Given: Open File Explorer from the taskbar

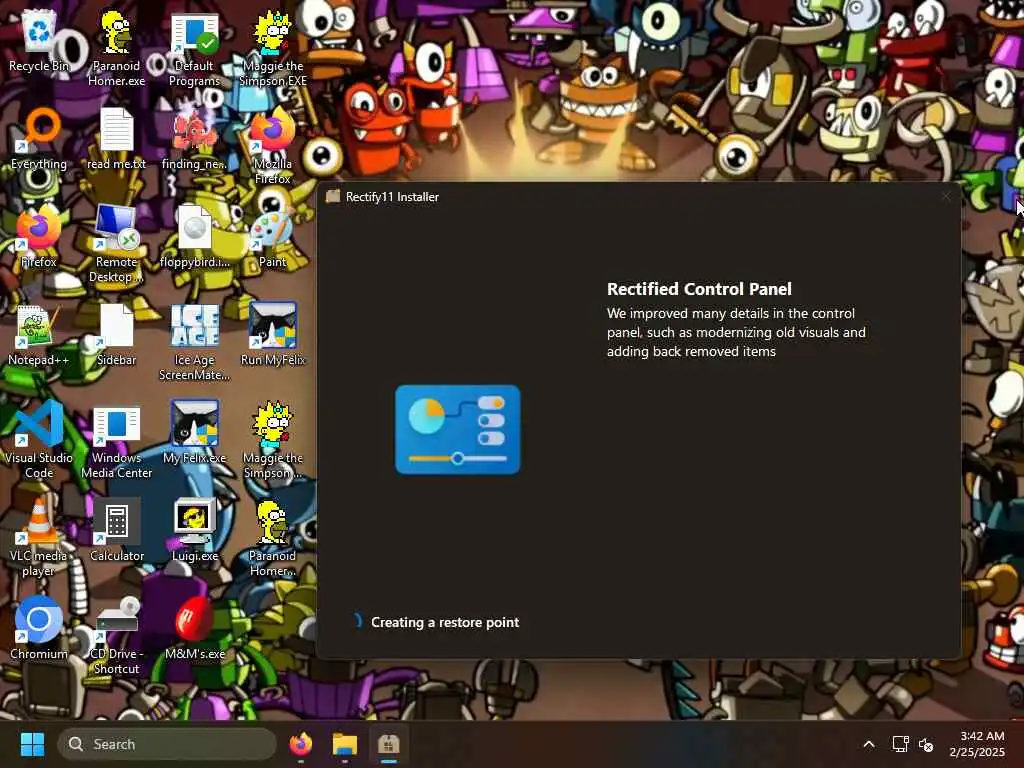Looking at the screenshot, I should [x=344, y=744].
